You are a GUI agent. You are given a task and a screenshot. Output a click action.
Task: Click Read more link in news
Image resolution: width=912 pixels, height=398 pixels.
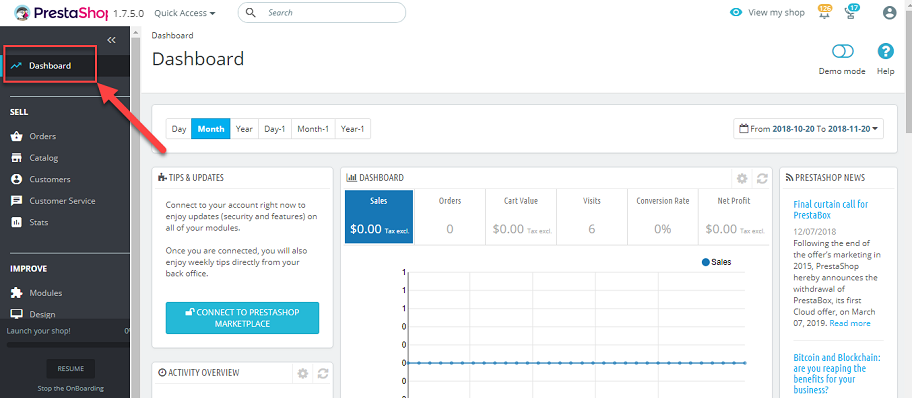point(850,323)
